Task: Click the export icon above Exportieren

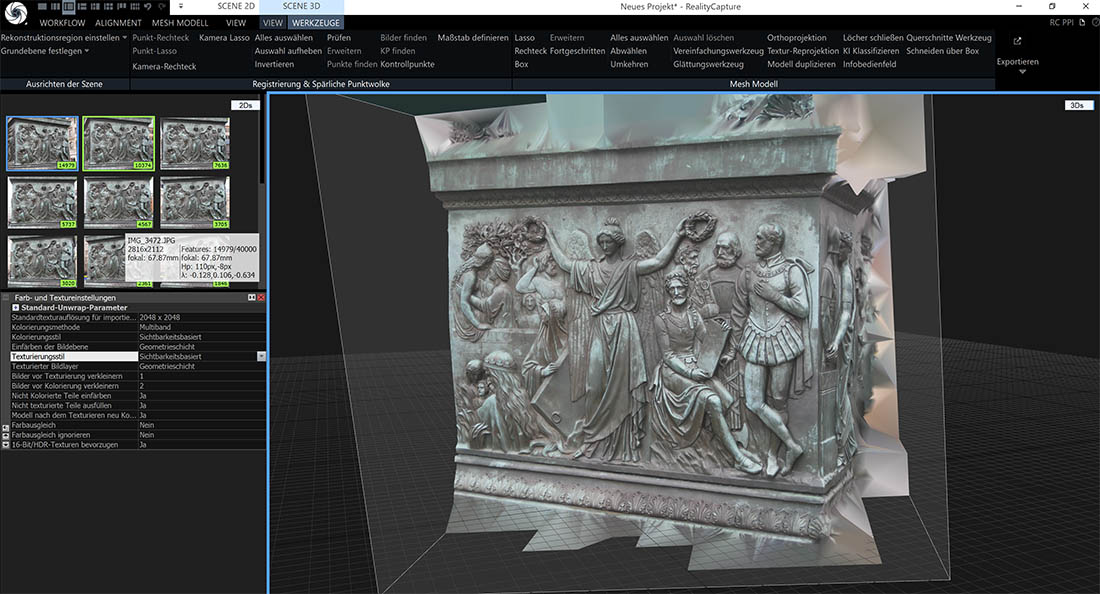Action: (x=1017, y=41)
